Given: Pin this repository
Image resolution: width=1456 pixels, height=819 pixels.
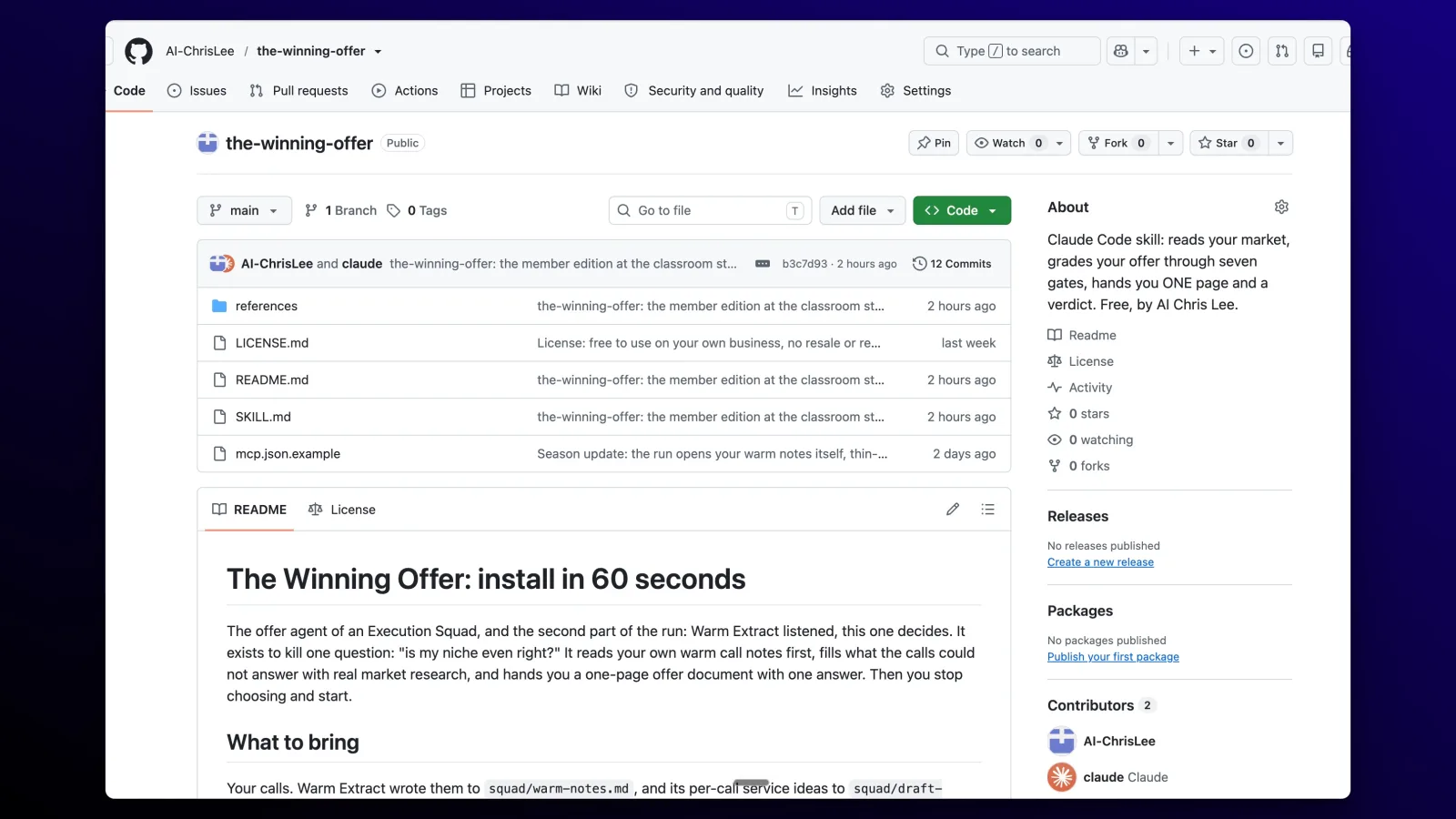Looking at the screenshot, I should click(934, 143).
